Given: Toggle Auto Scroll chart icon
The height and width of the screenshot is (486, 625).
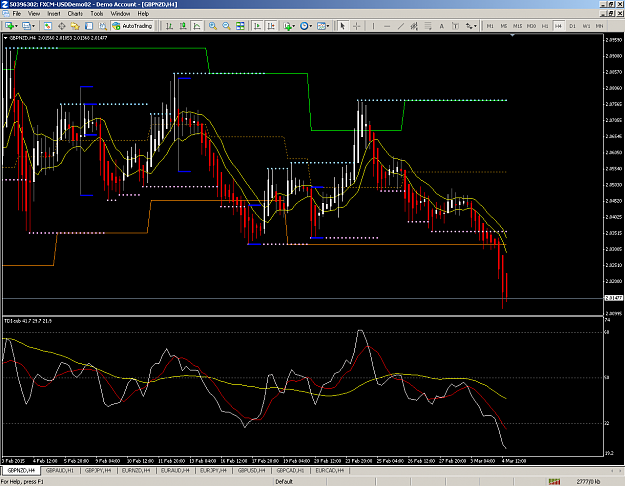Looking at the screenshot, I should click(257, 26).
